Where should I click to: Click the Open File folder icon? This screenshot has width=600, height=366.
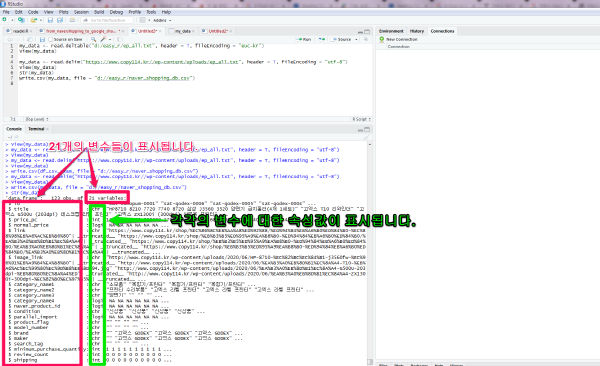pyautogui.click(x=33, y=20)
